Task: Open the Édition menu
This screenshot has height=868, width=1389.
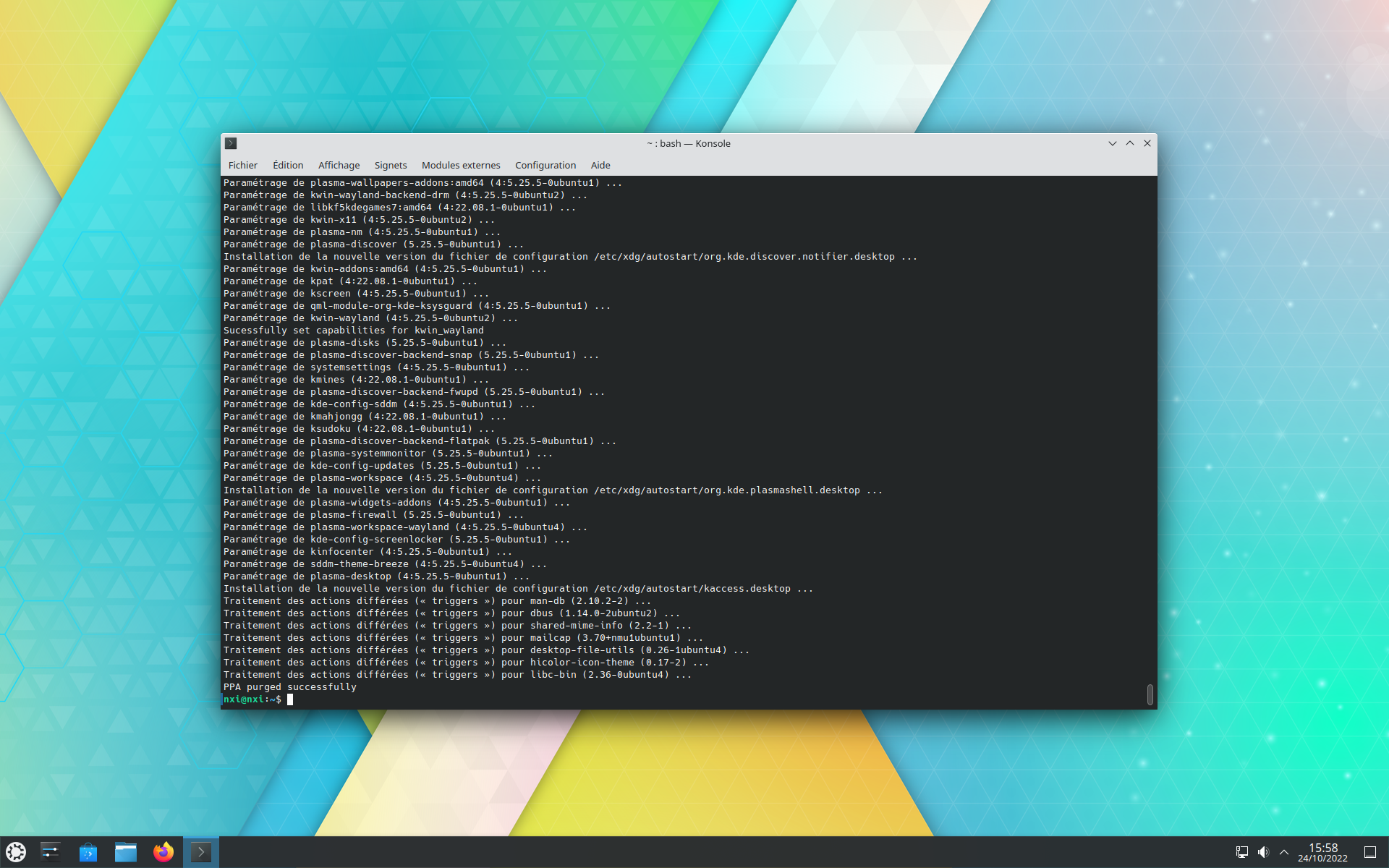Action: (x=288, y=165)
